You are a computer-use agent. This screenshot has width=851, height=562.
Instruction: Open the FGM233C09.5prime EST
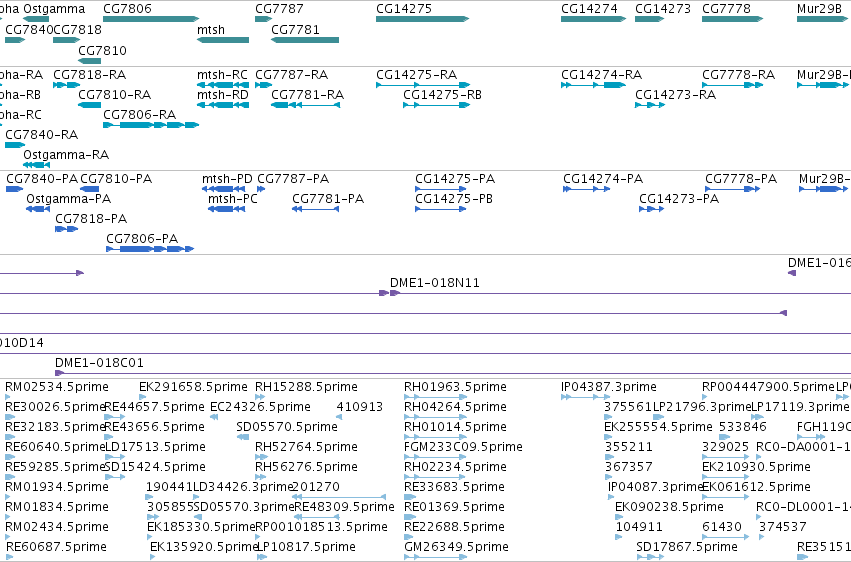435,457
